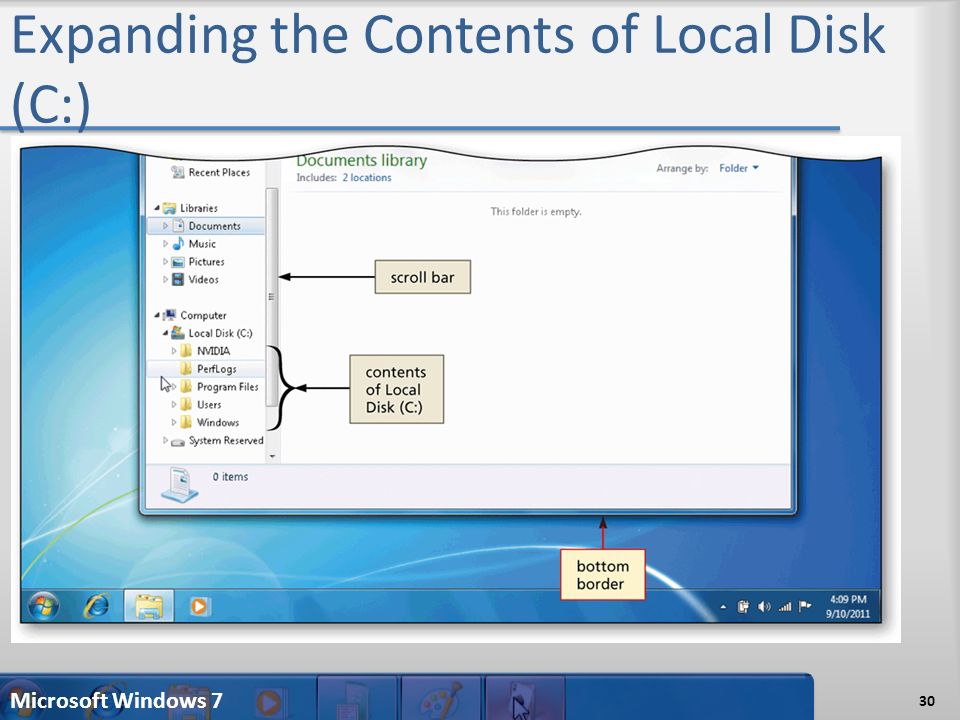Expand the Program Files folder arrow
Viewport: 960px width, 720px height.
tap(174, 386)
